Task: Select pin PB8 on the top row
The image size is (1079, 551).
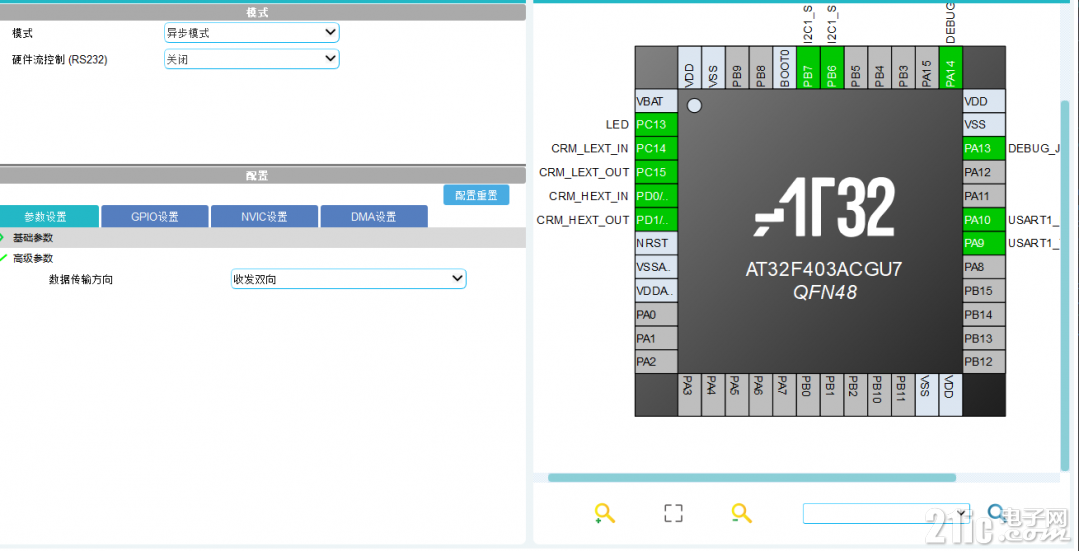Action: click(x=760, y=67)
